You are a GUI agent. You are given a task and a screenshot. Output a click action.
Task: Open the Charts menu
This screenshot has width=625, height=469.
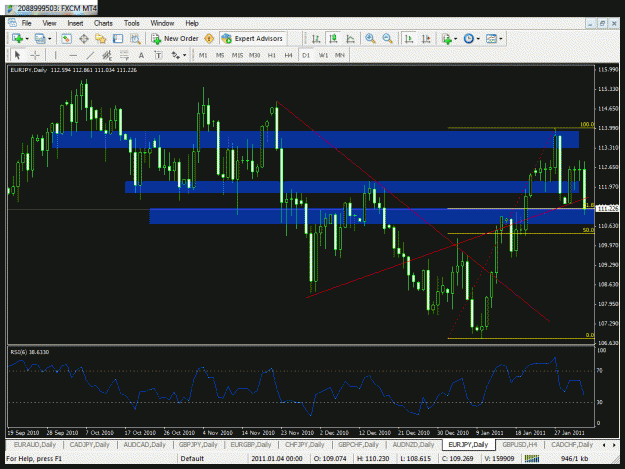coord(103,23)
